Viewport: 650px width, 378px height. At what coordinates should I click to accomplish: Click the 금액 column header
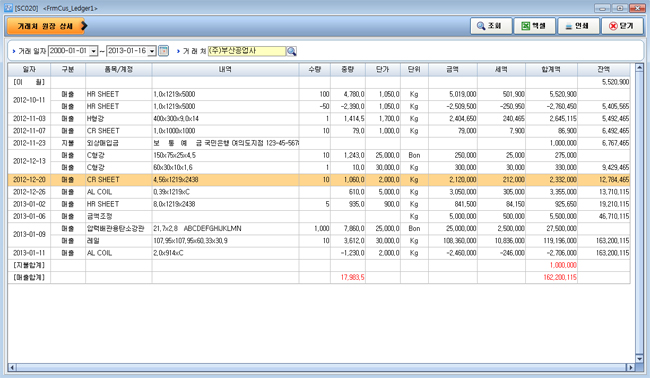(x=453, y=70)
